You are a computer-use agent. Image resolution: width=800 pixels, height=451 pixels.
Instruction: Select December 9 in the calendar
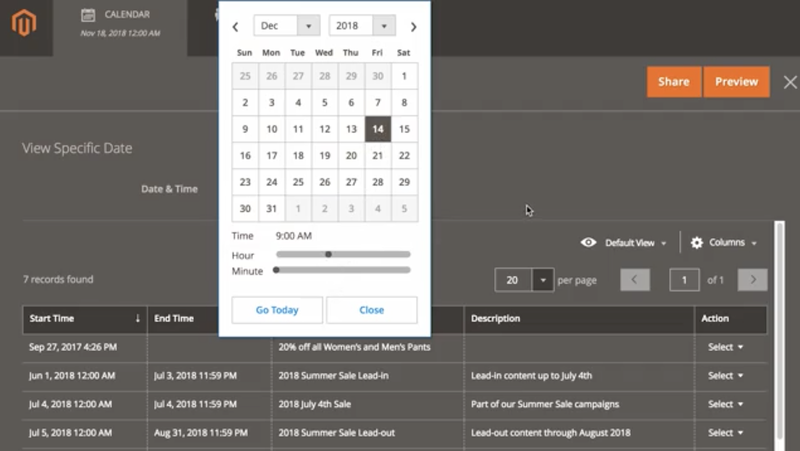click(245, 129)
